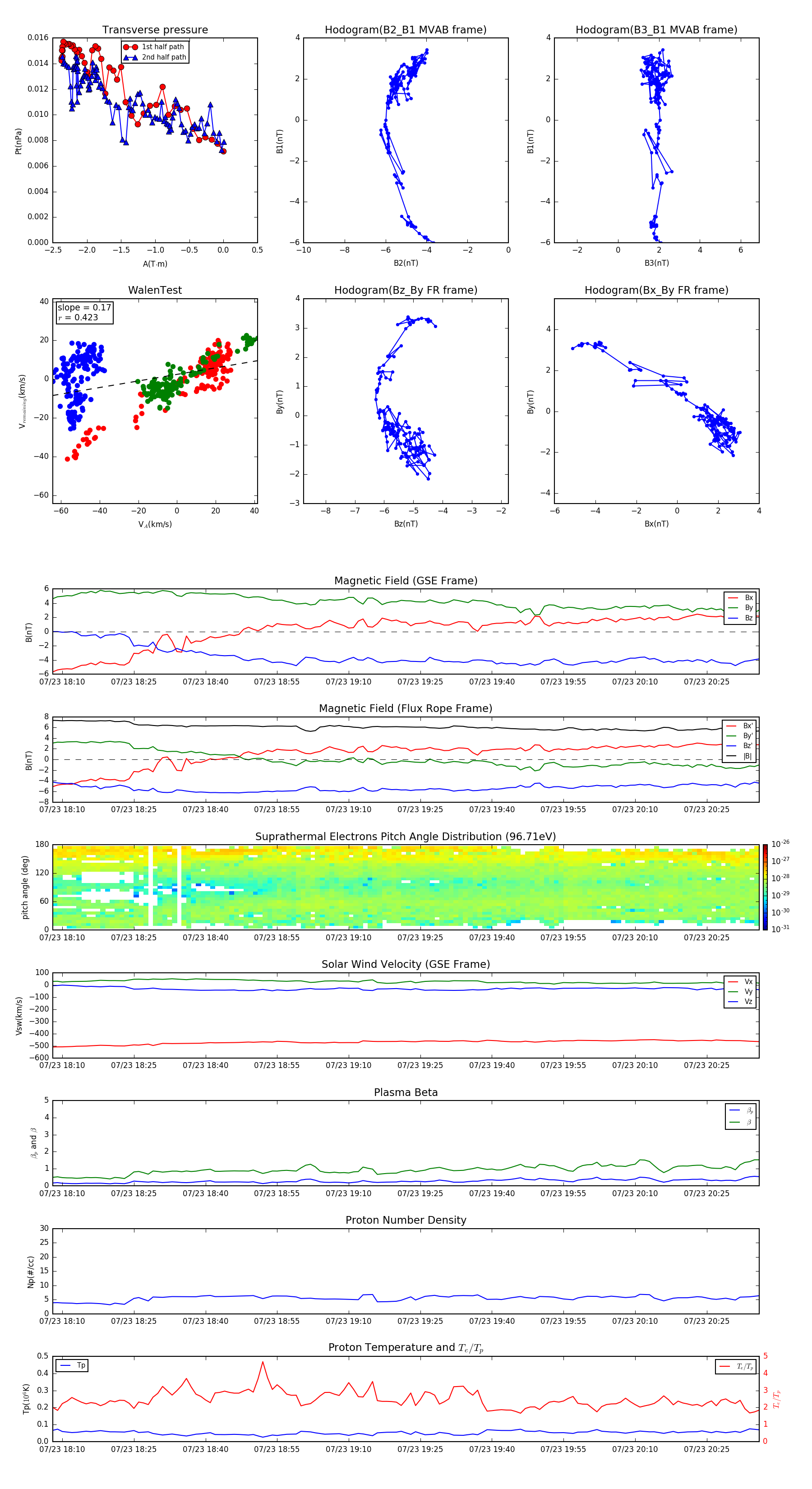This screenshot has height=1489, width=812.
Task: Select the 'Hodogram(B2_B1 MVAB frame)' title
Action: pos(406,30)
